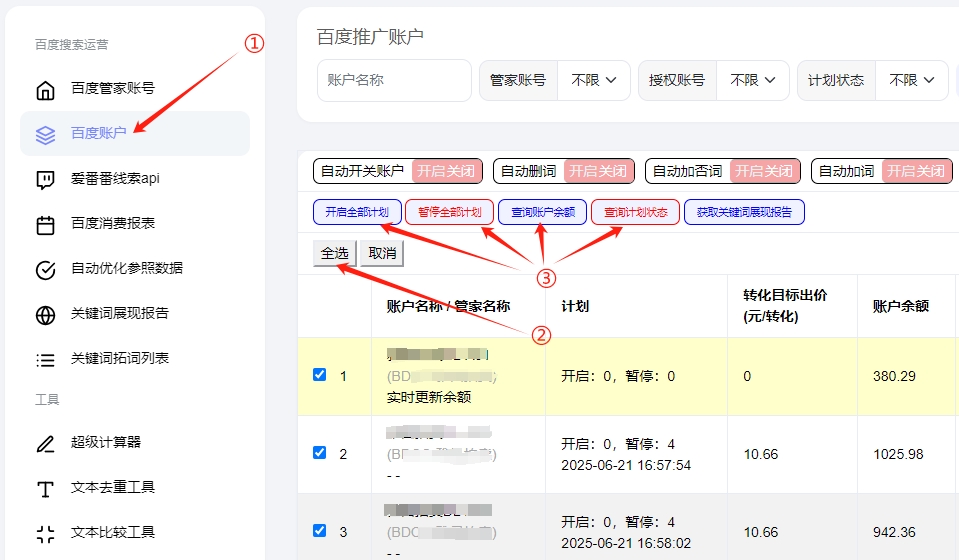
Task: Focus the 账户名称 search field
Action: [x=394, y=80]
